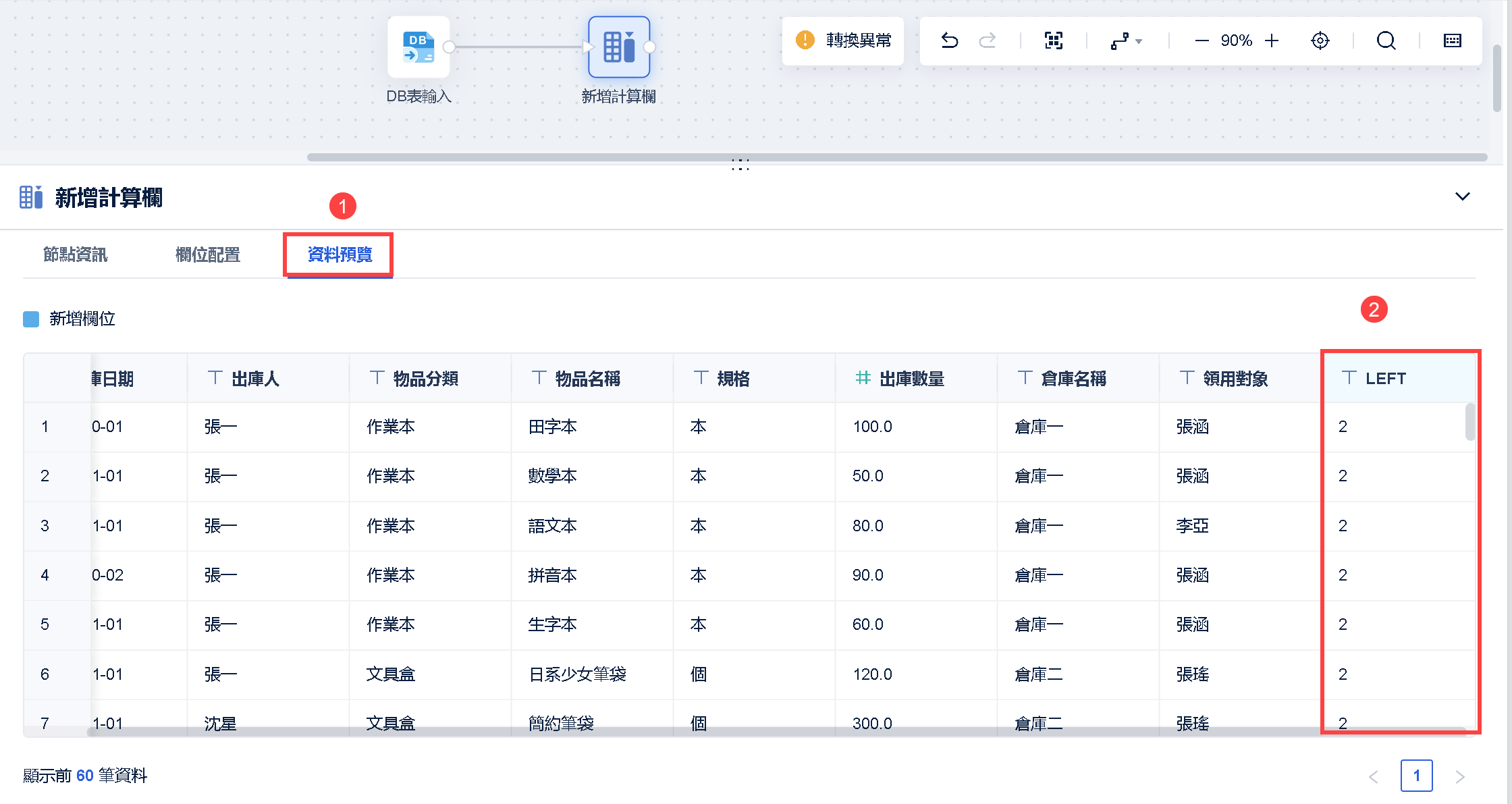
Task: Zoom in with the plus icon
Action: pos(1272,41)
